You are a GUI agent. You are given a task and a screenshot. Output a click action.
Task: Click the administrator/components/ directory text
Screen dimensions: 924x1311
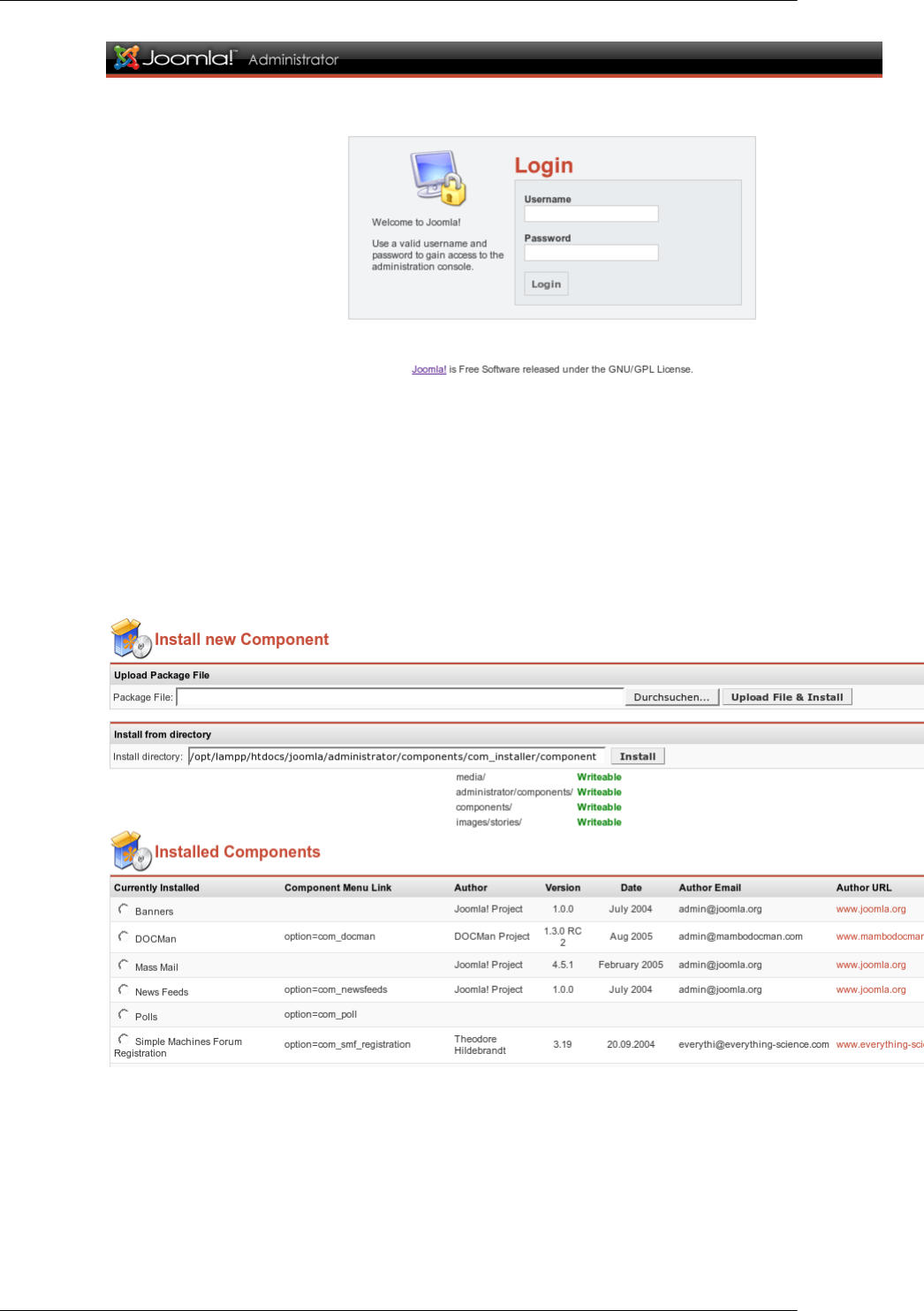coord(514,792)
